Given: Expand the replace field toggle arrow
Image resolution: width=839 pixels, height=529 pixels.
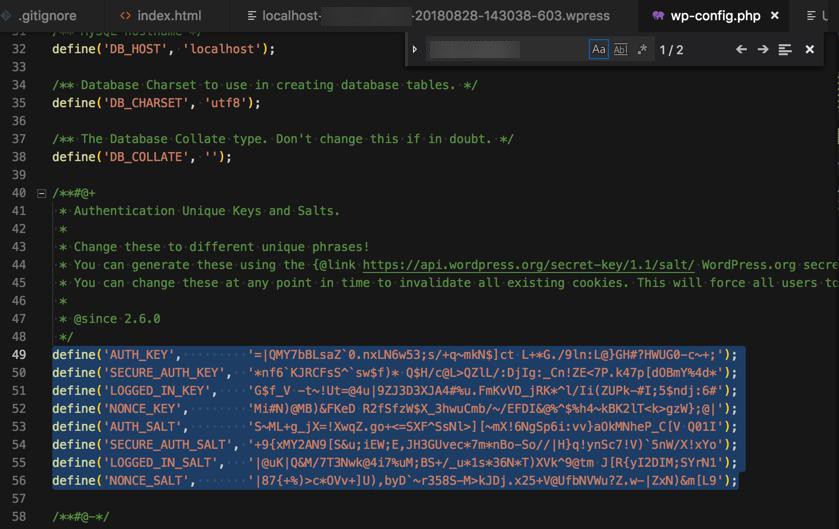Looking at the screenshot, I should click(x=415, y=49).
